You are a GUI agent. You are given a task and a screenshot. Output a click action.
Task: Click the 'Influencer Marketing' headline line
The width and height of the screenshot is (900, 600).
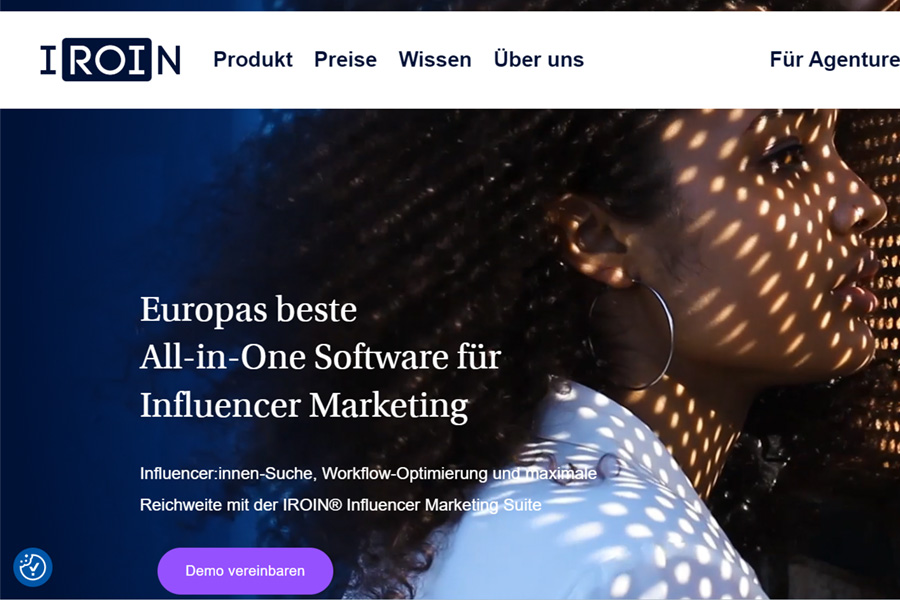304,405
